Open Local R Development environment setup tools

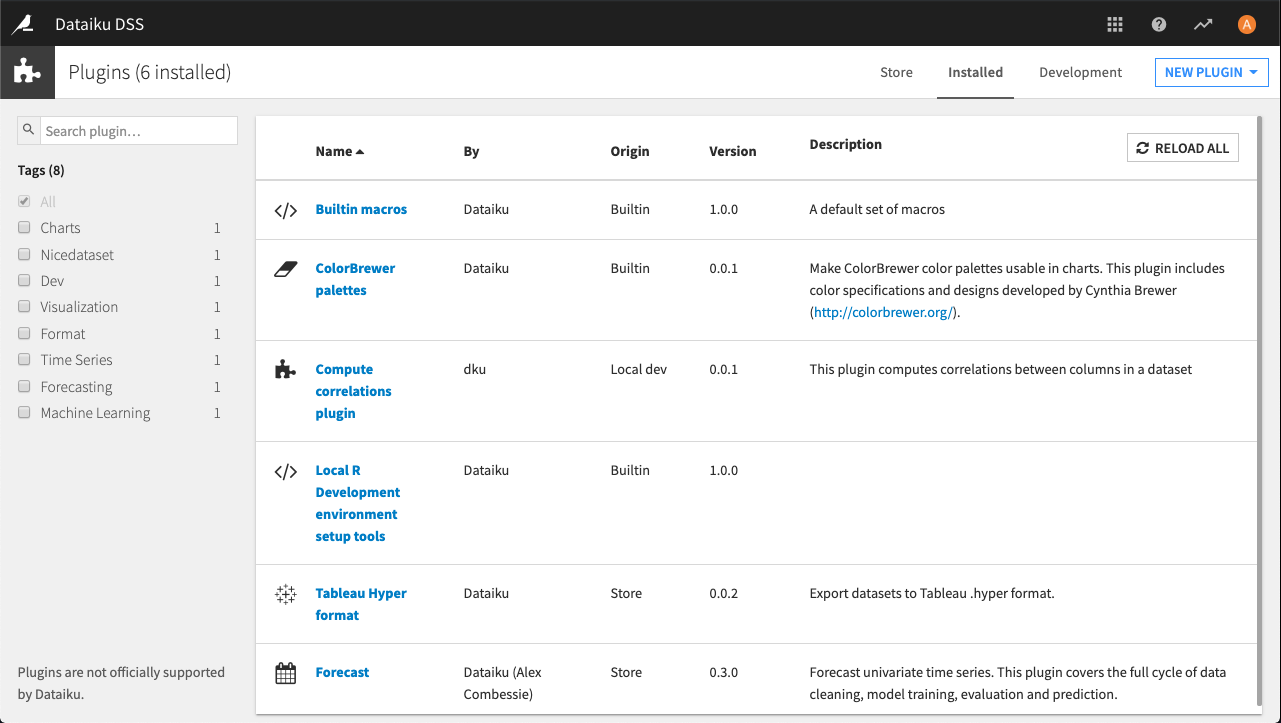[x=357, y=503]
